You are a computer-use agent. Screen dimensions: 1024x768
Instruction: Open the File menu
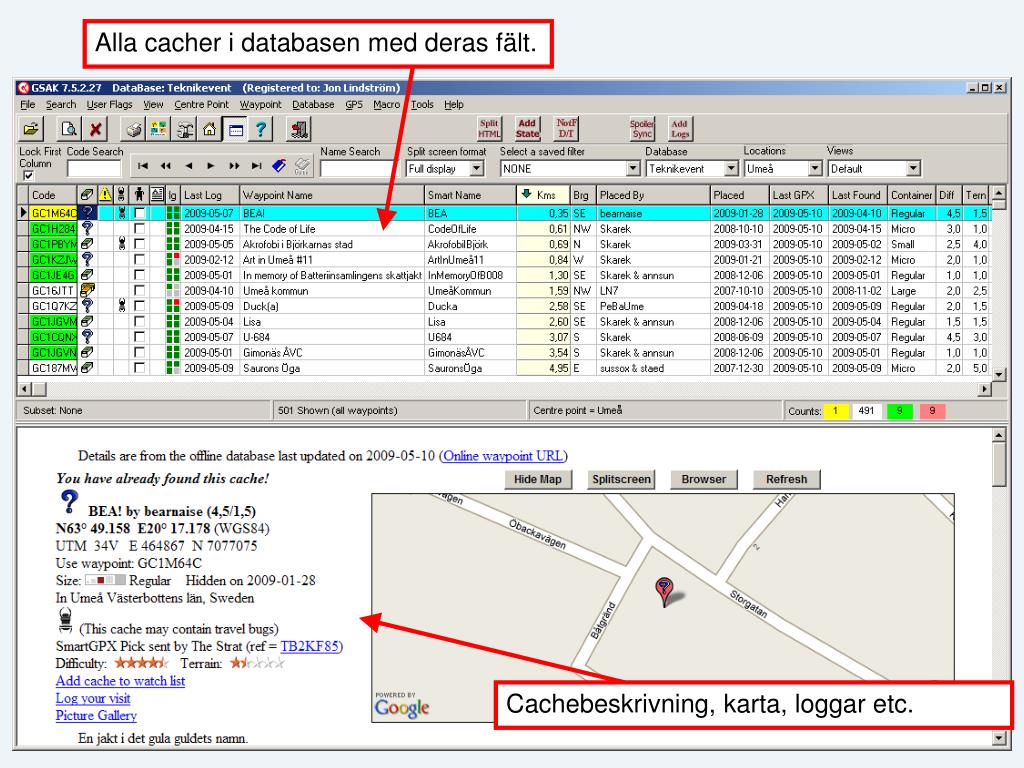(x=27, y=104)
